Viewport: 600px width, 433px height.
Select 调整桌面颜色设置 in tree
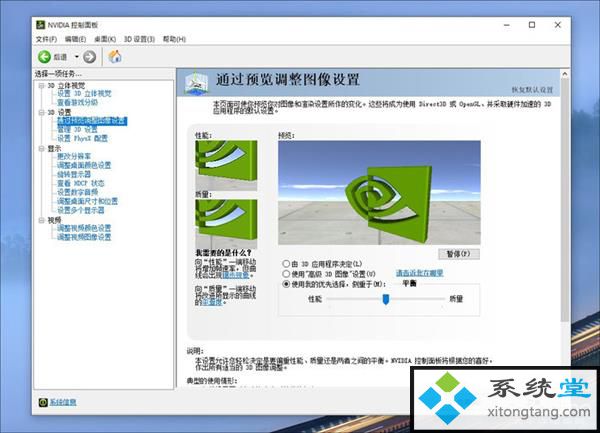84,165
